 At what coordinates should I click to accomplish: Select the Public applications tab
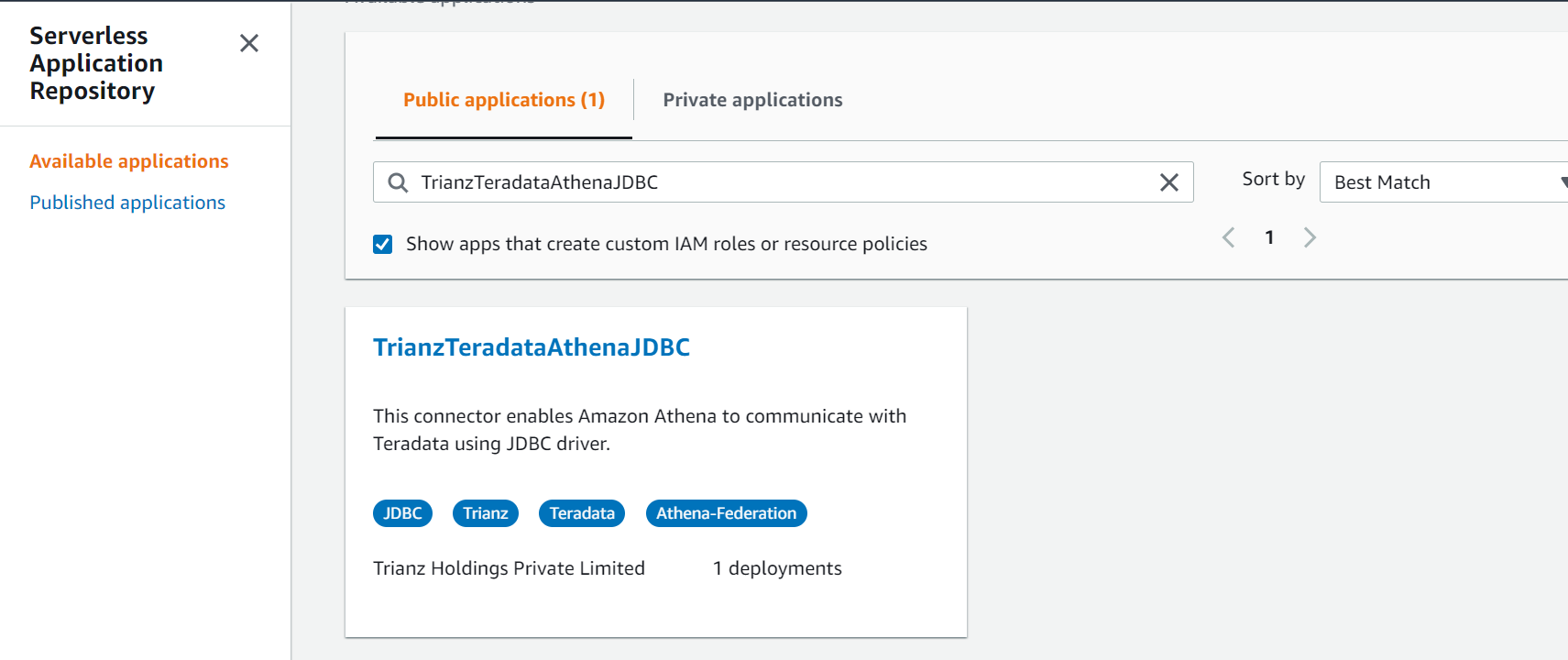[504, 100]
